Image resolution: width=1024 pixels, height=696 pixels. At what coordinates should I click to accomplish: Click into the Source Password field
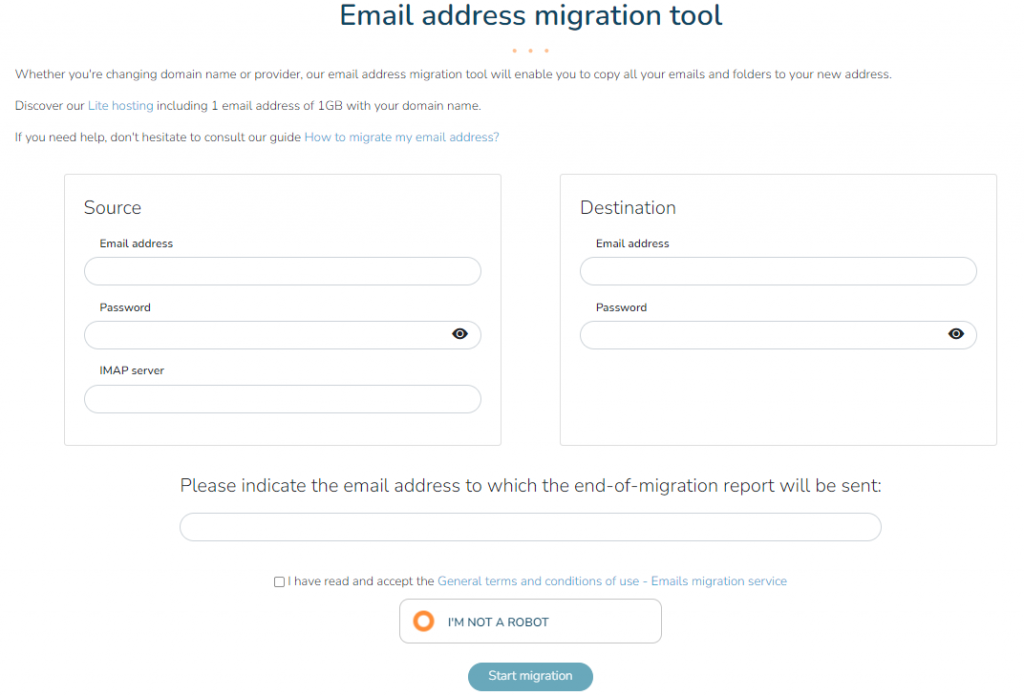(265, 335)
